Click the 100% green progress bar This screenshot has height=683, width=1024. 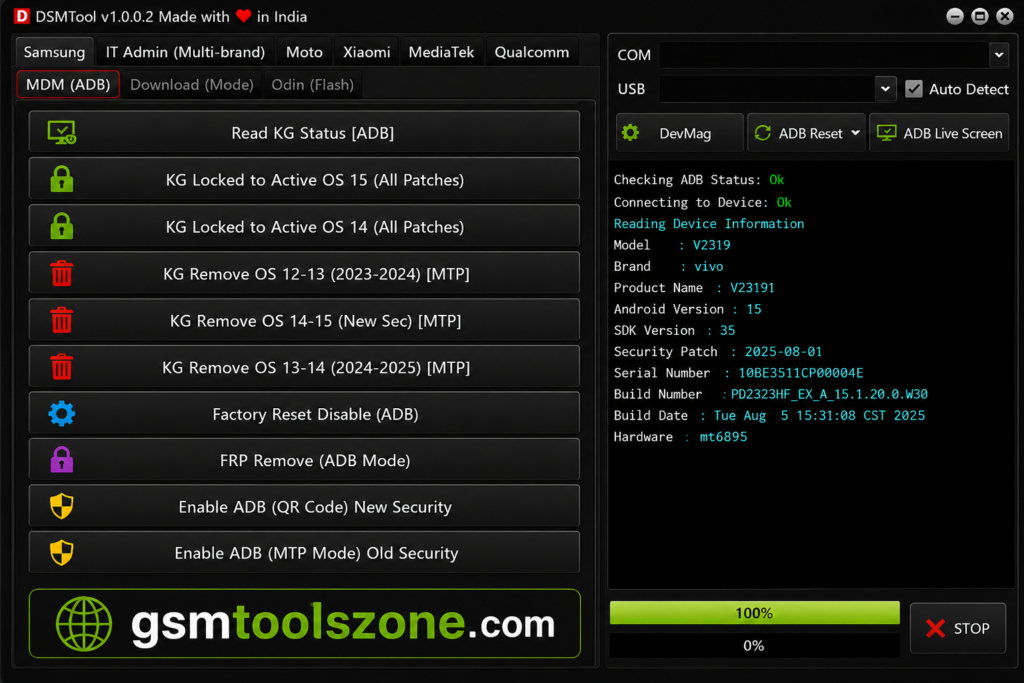coord(754,613)
